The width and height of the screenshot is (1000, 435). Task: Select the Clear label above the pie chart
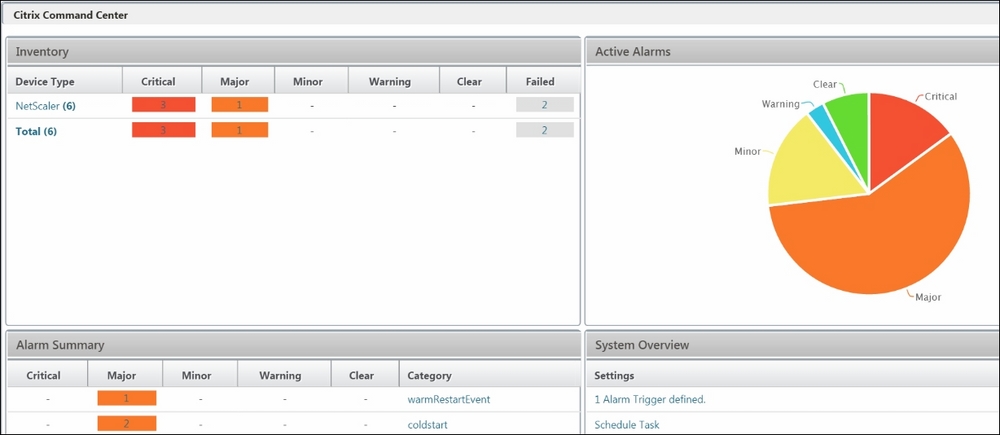tap(825, 84)
